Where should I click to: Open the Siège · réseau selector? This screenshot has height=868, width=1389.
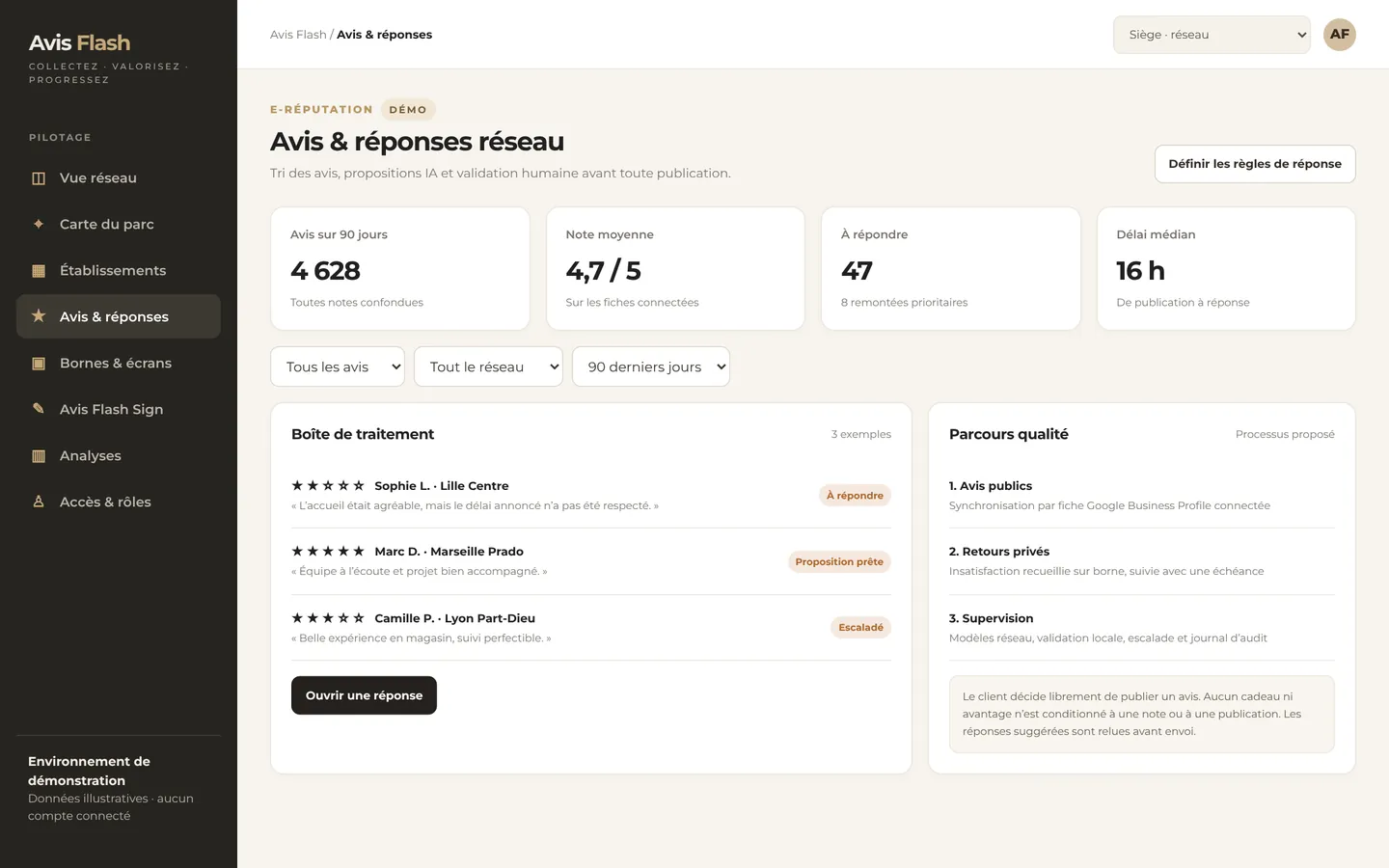tap(1212, 35)
